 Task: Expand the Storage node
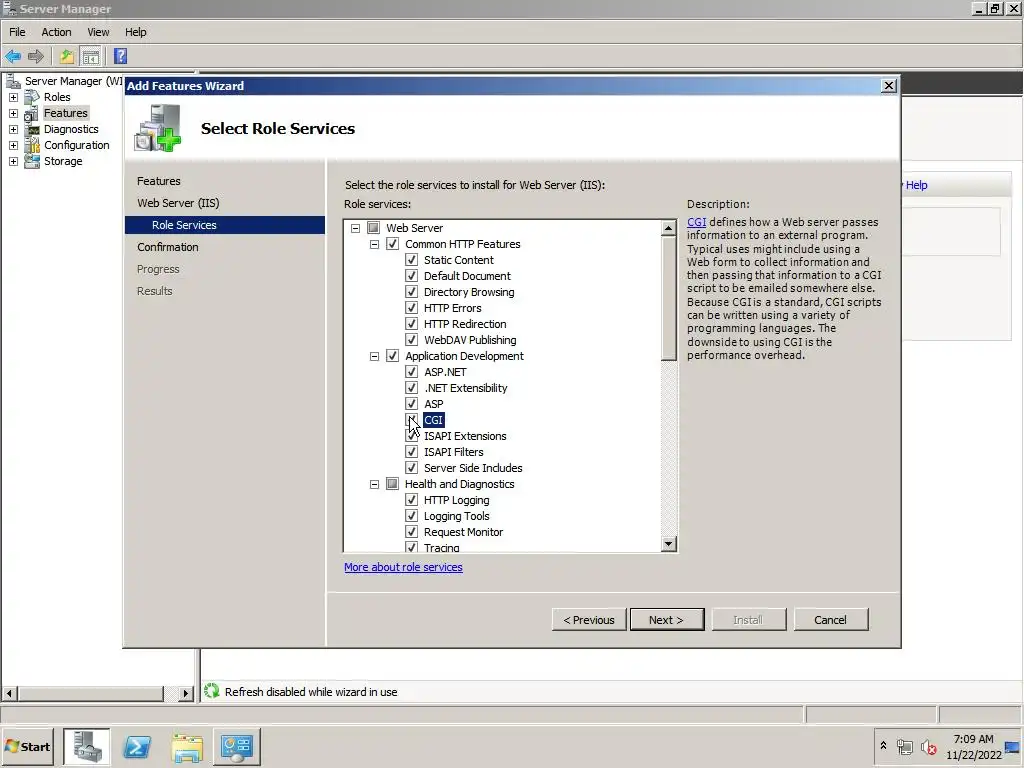(13, 161)
